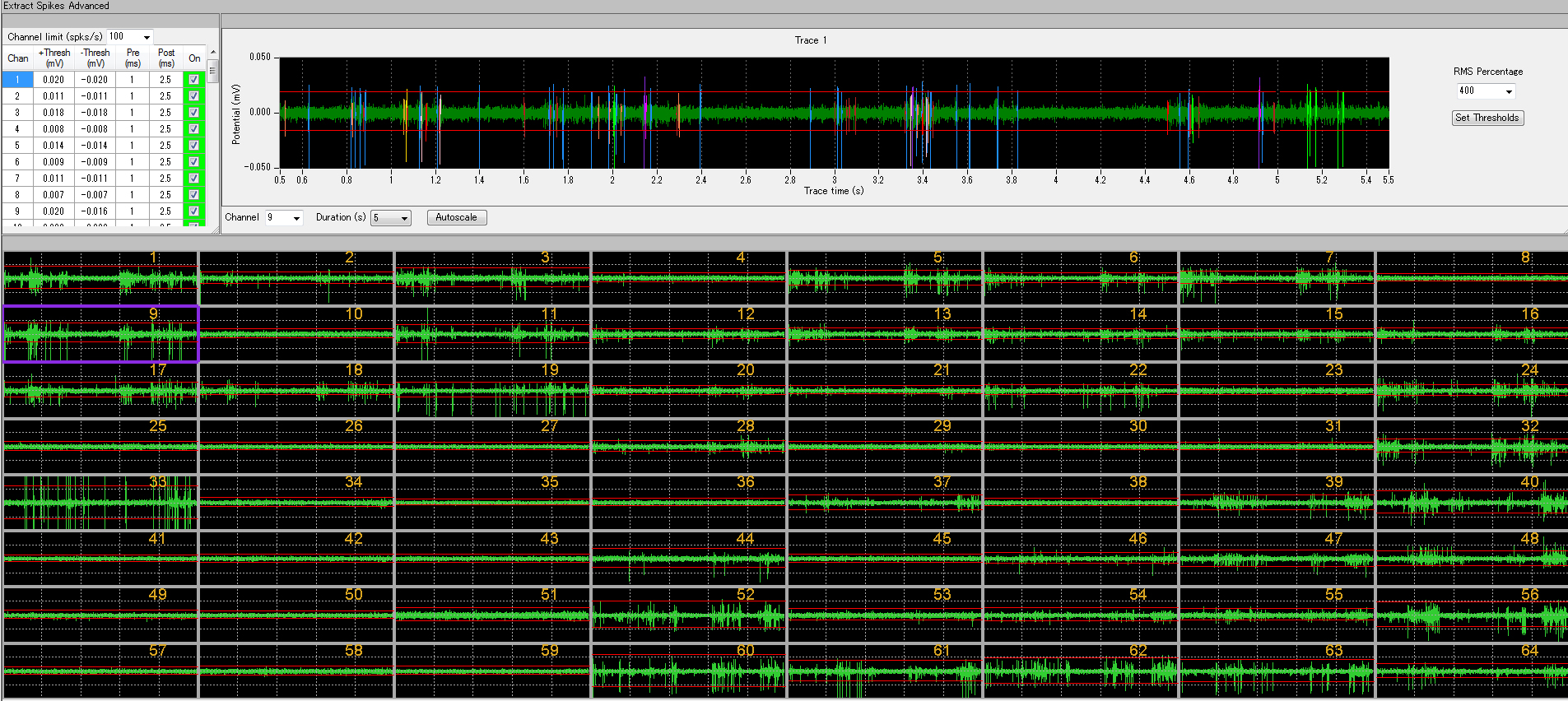Screen dimensions: 1568x701
Task: Click the Post (ms) value for channel 6
Action: [x=165, y=162]
